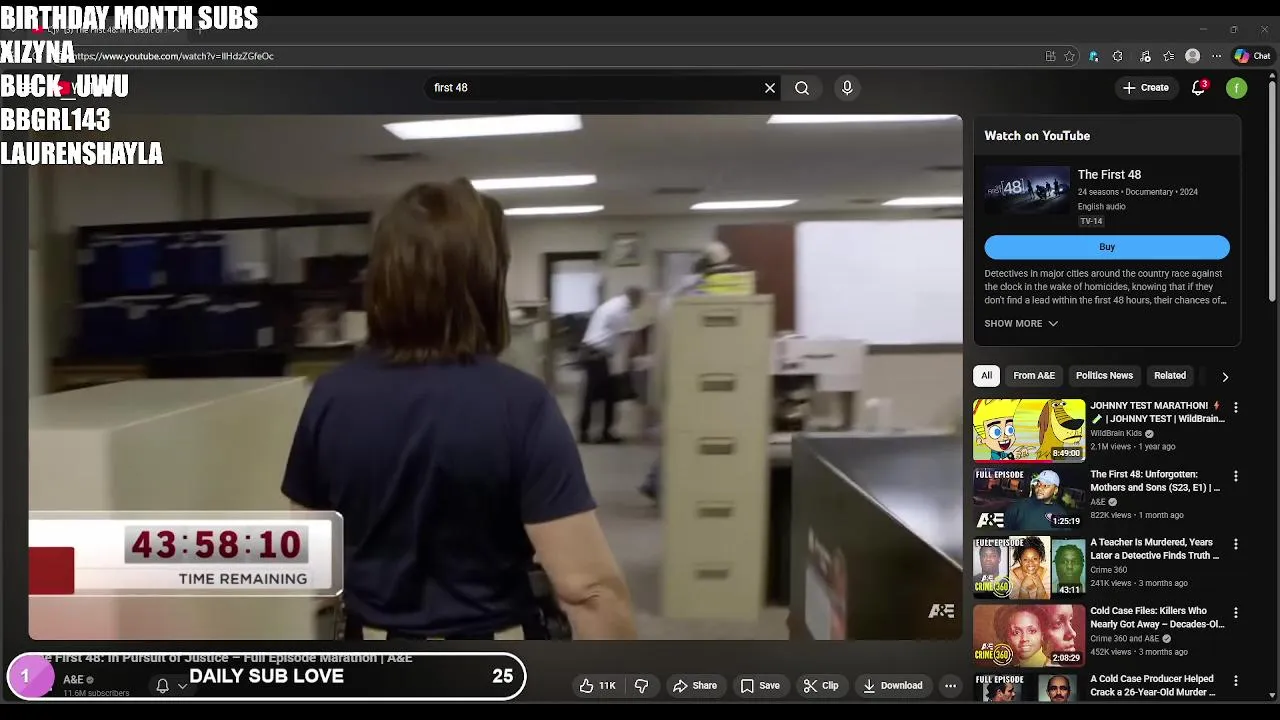Click the TV-14 rating badge
Image resolution: width=1280 pixels, height=720 pixels.
pos(1091,221)
